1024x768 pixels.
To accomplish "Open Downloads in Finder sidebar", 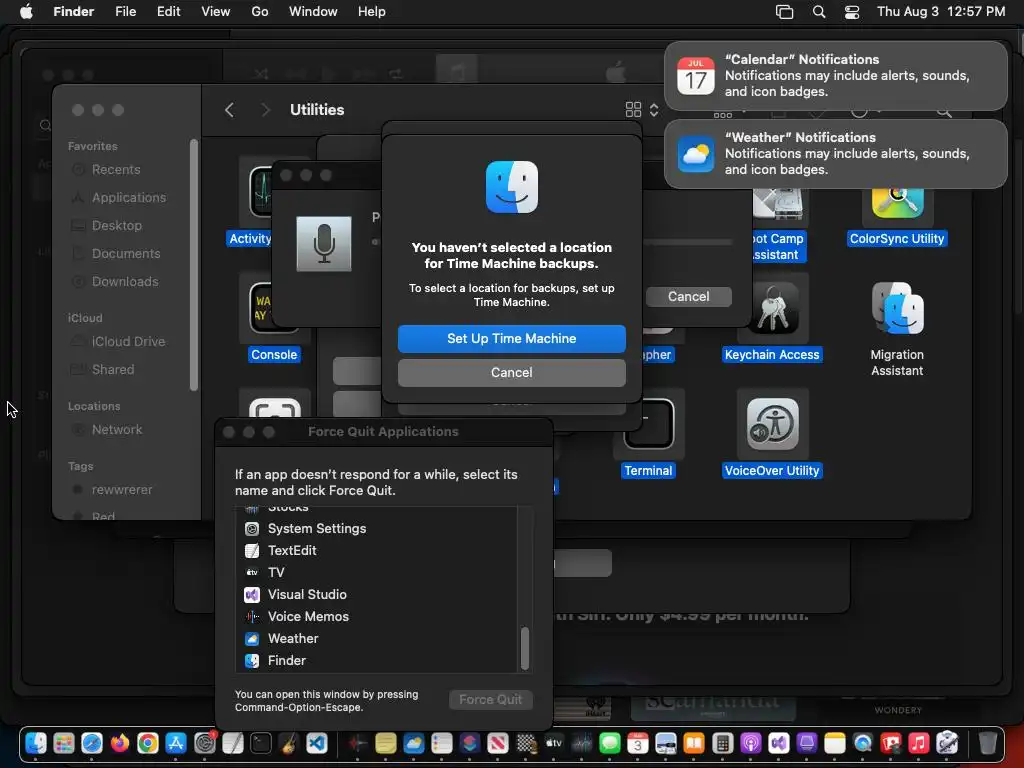I will [116, 281].
